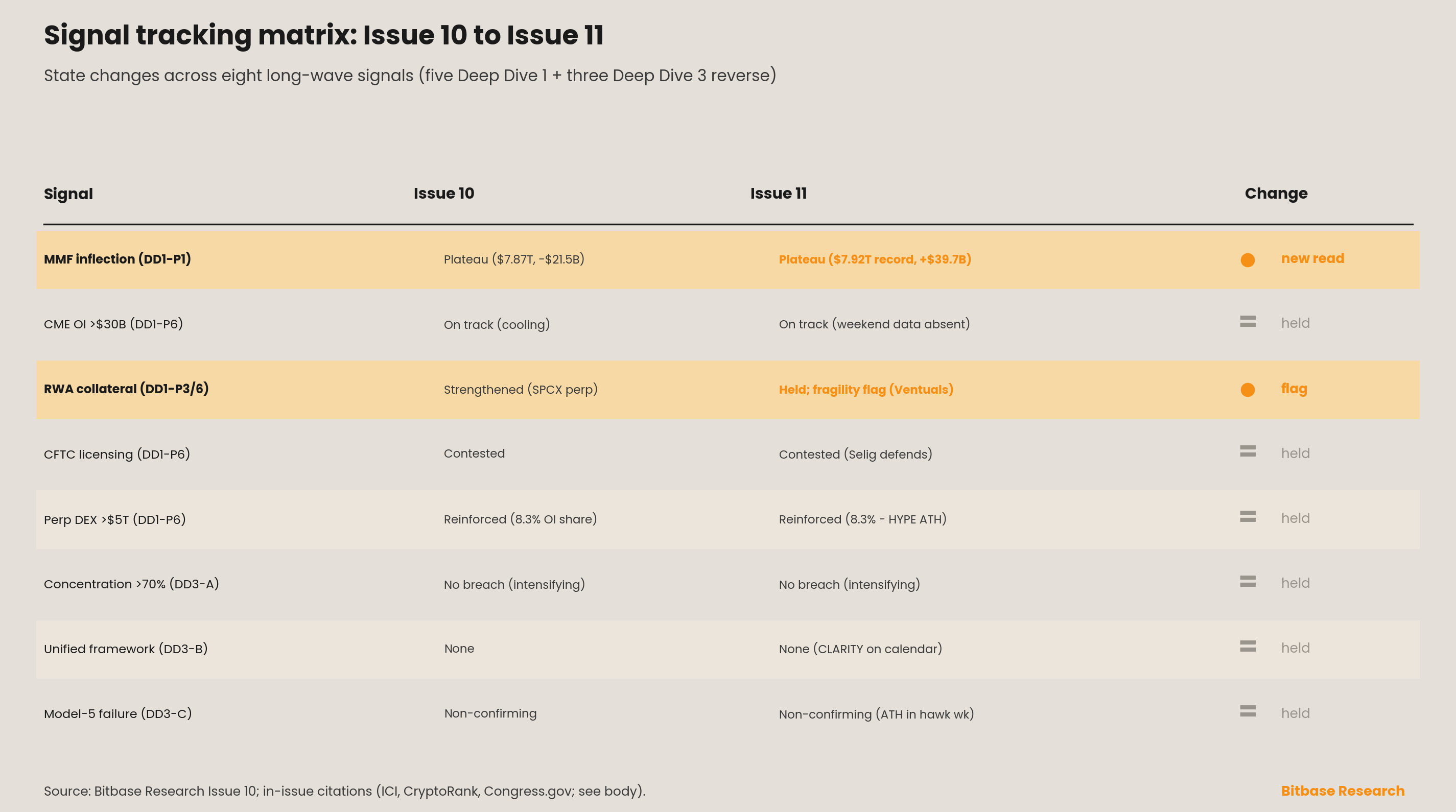Click 'held' label in Model-5 failure row
Viewport: 1456px width, 812px height.
[1295, 713]
